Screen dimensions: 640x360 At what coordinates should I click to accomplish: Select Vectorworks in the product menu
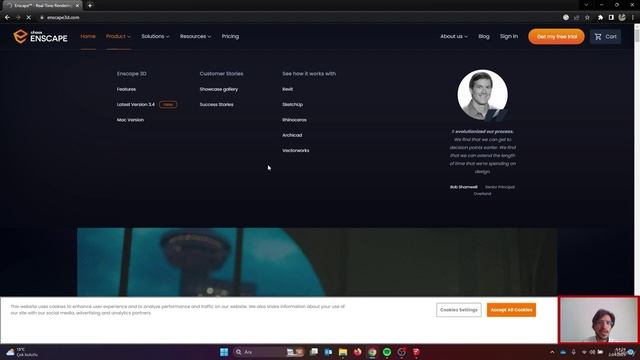[x=296, y=151]
